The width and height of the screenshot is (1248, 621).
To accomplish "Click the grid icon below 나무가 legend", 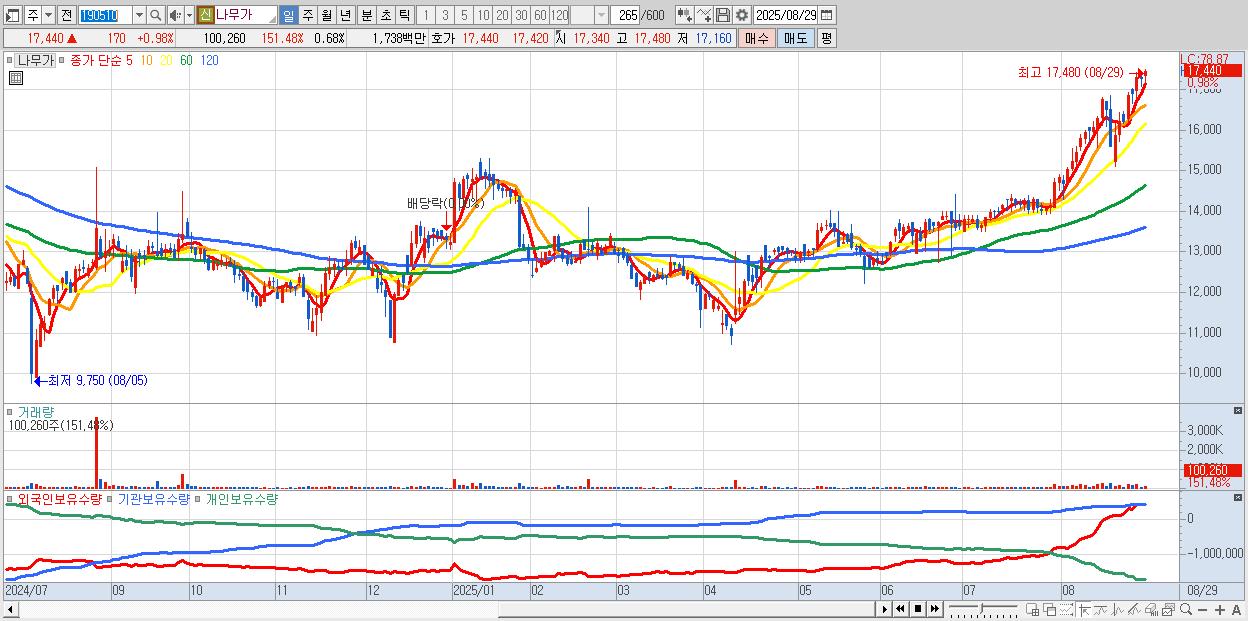I will (16, 77).
